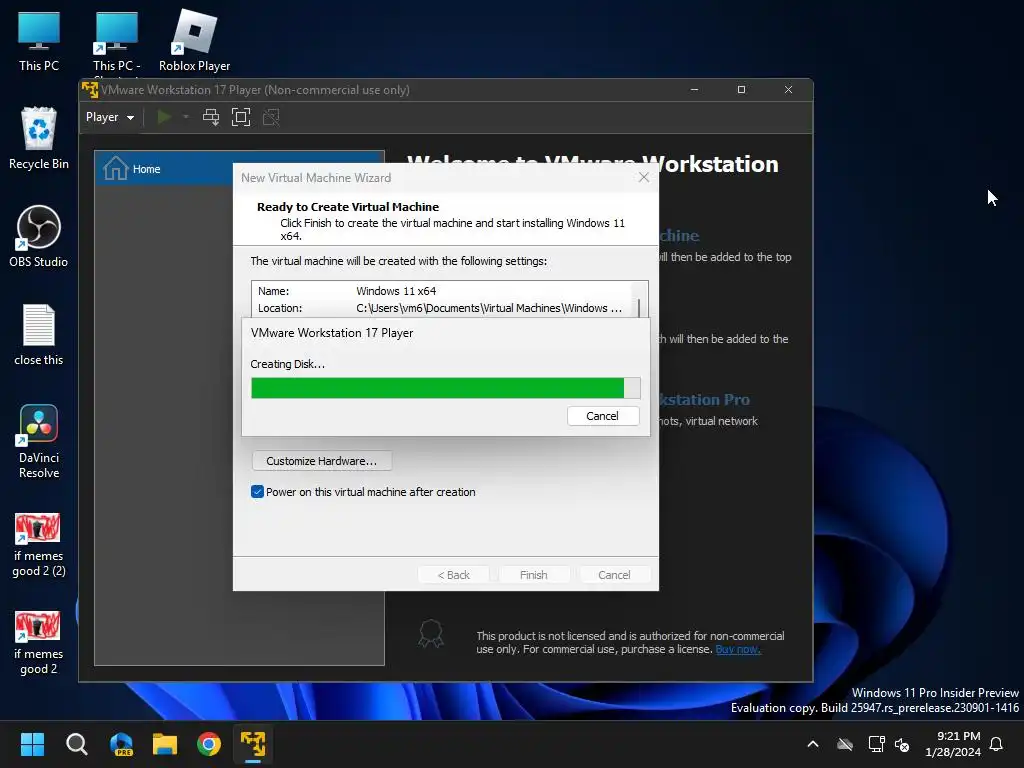Click the wizard Back button
Viewport: 1024px width, 768px height.
[453, 575]
